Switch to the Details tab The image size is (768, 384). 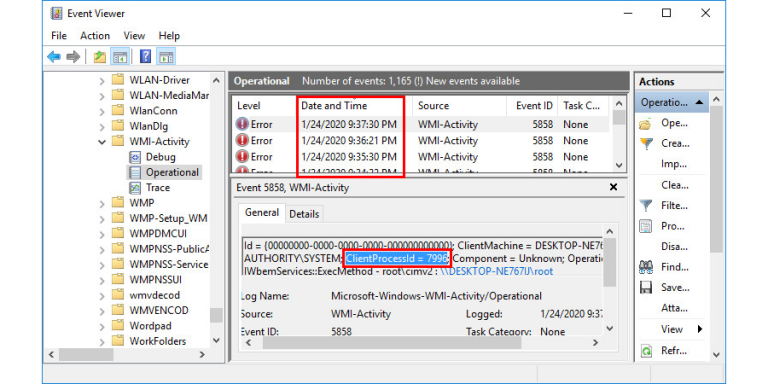304,214
